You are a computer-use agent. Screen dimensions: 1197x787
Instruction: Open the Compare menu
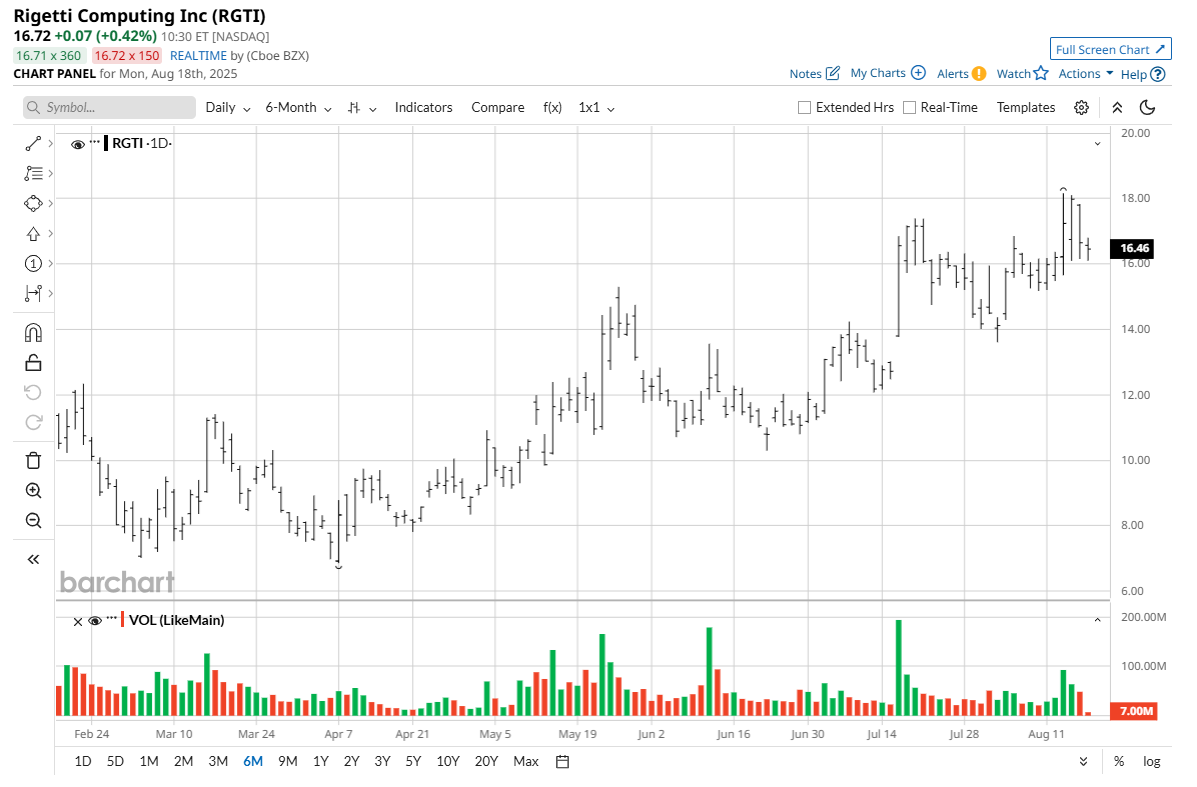pos(498,108)
